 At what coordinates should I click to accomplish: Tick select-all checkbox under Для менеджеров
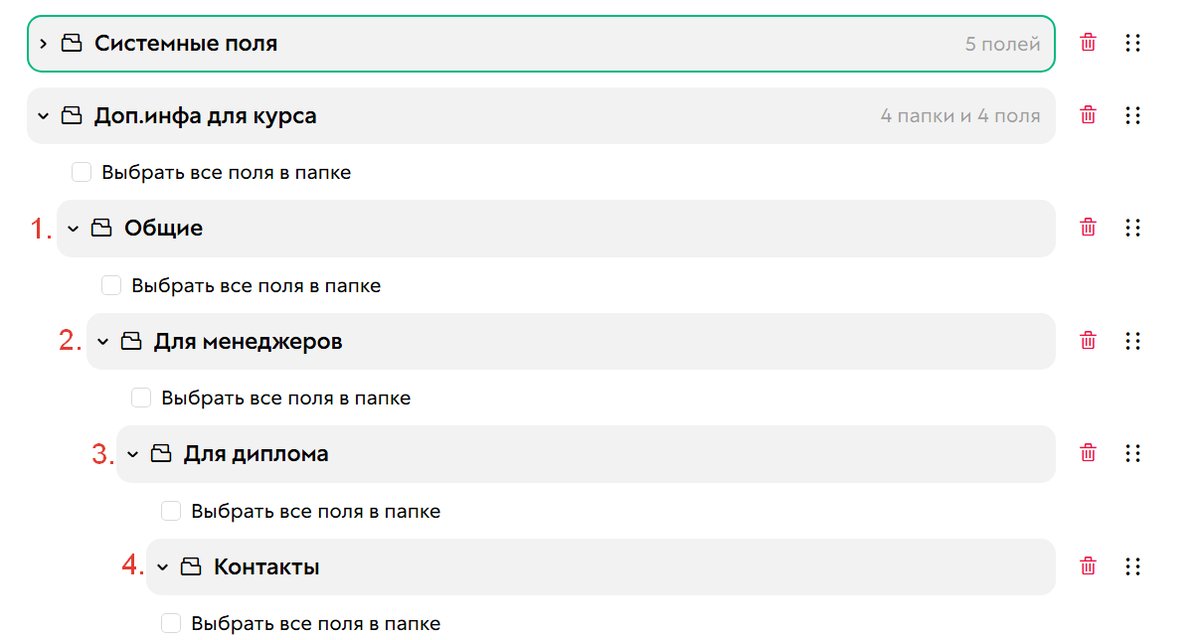point(142,398)
